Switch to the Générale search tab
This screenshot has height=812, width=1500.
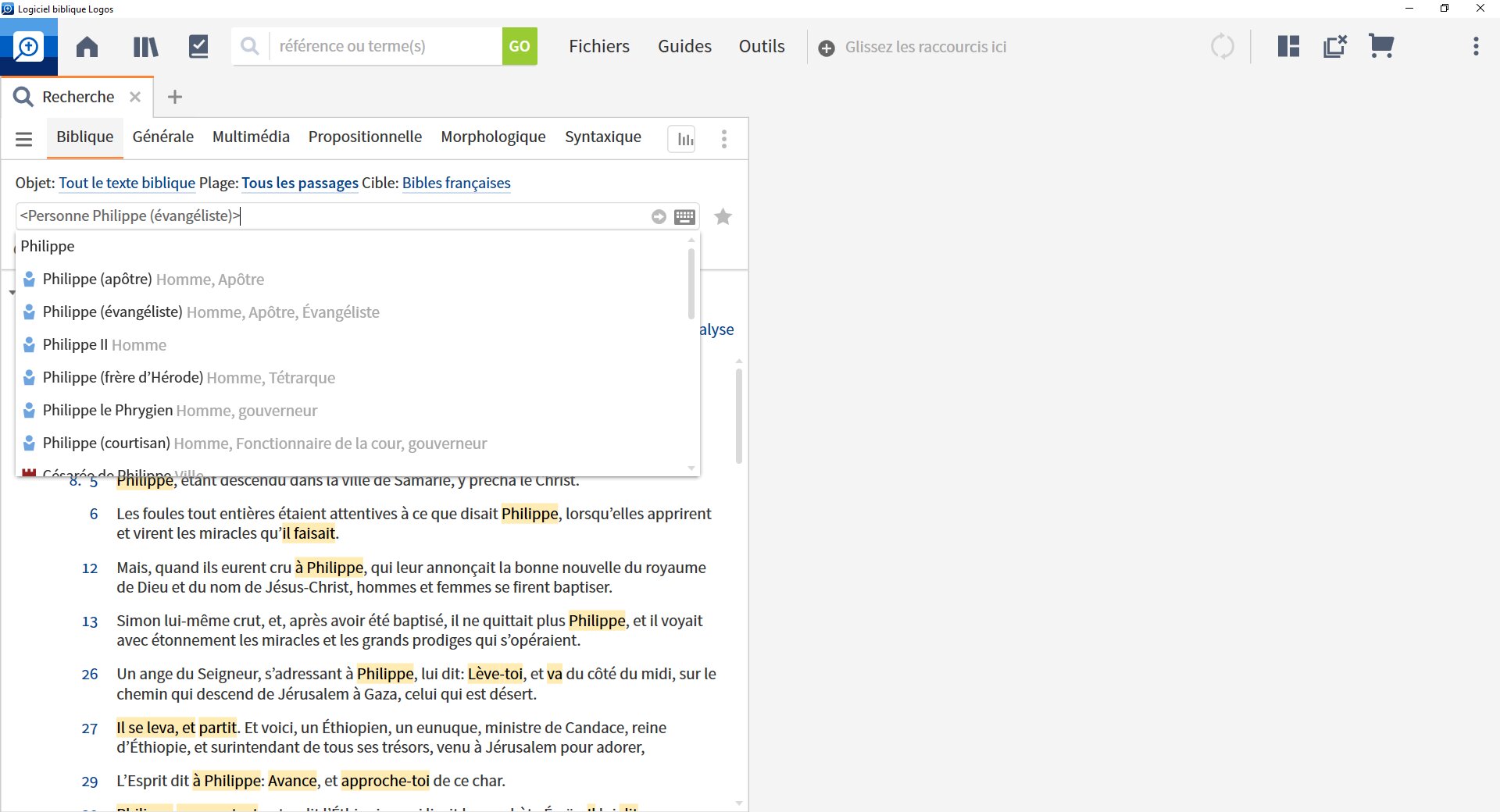click(x=162, y=137)
